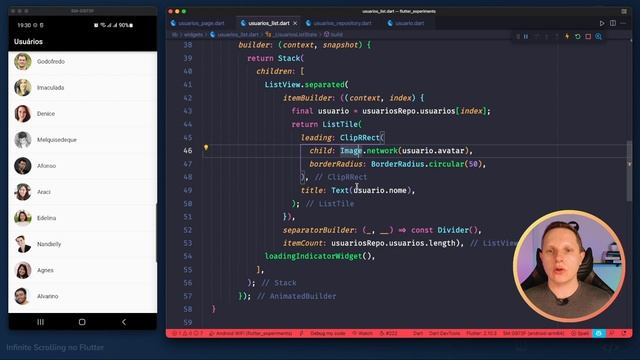Image resolution: width=640 pixels, height=360 pixels.
Task: Tap the Android back button
Action: pos(124,322)
